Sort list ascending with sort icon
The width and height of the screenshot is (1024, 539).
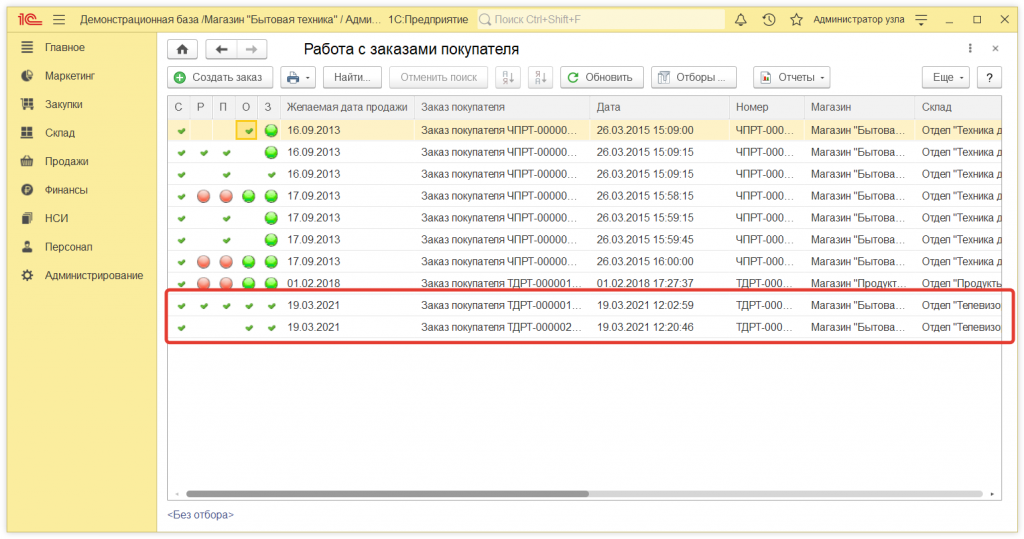coord(508,77)
